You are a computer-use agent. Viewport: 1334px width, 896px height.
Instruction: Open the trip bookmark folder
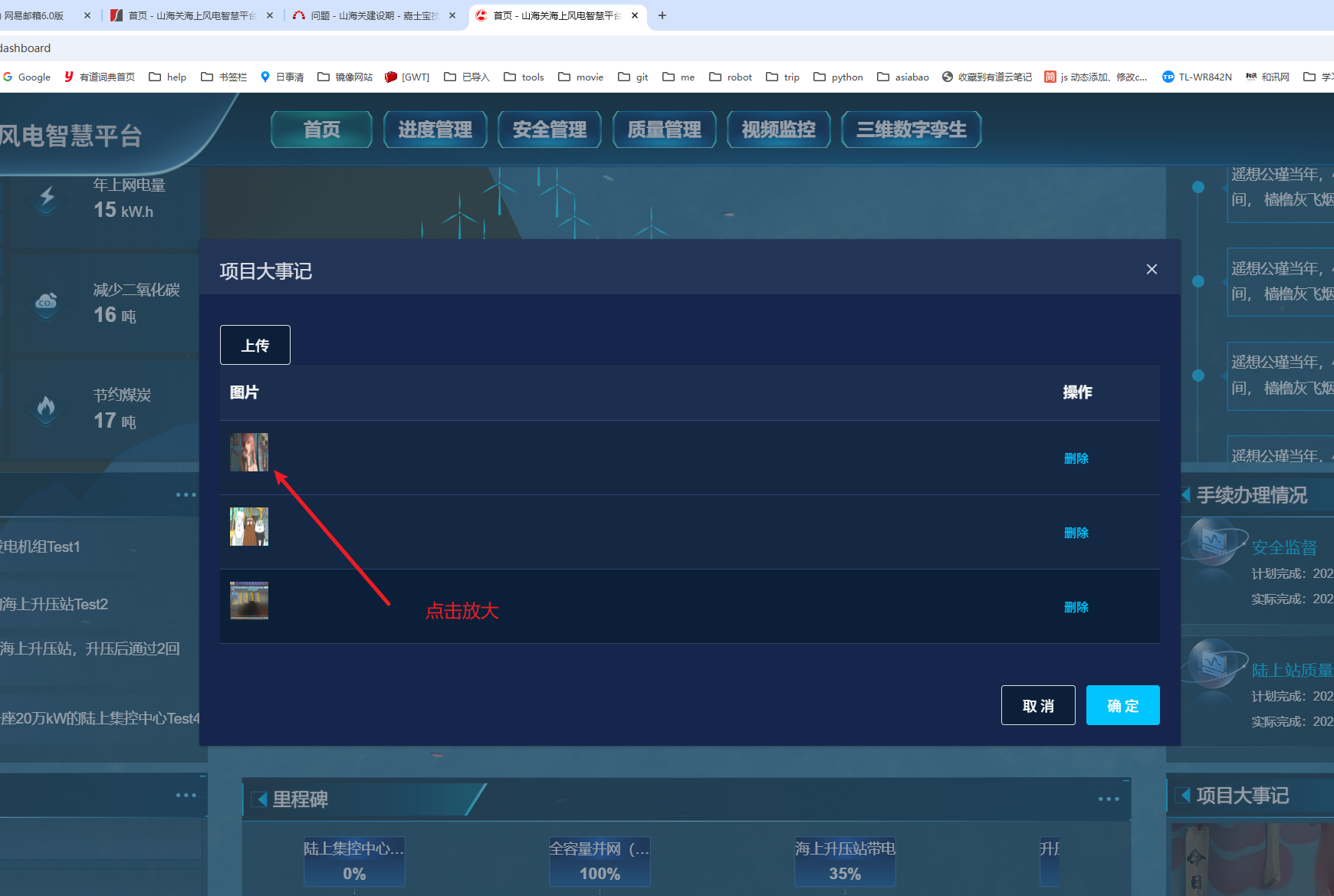783,77
